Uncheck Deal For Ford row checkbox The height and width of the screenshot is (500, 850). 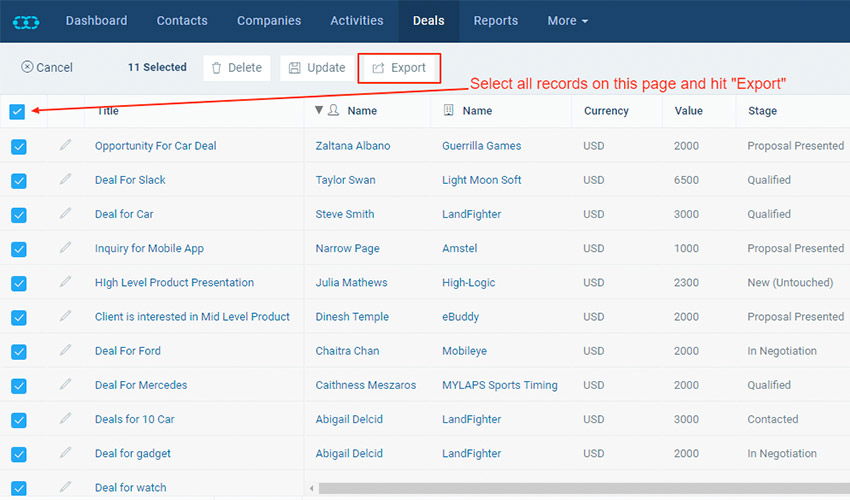(19, 352)
